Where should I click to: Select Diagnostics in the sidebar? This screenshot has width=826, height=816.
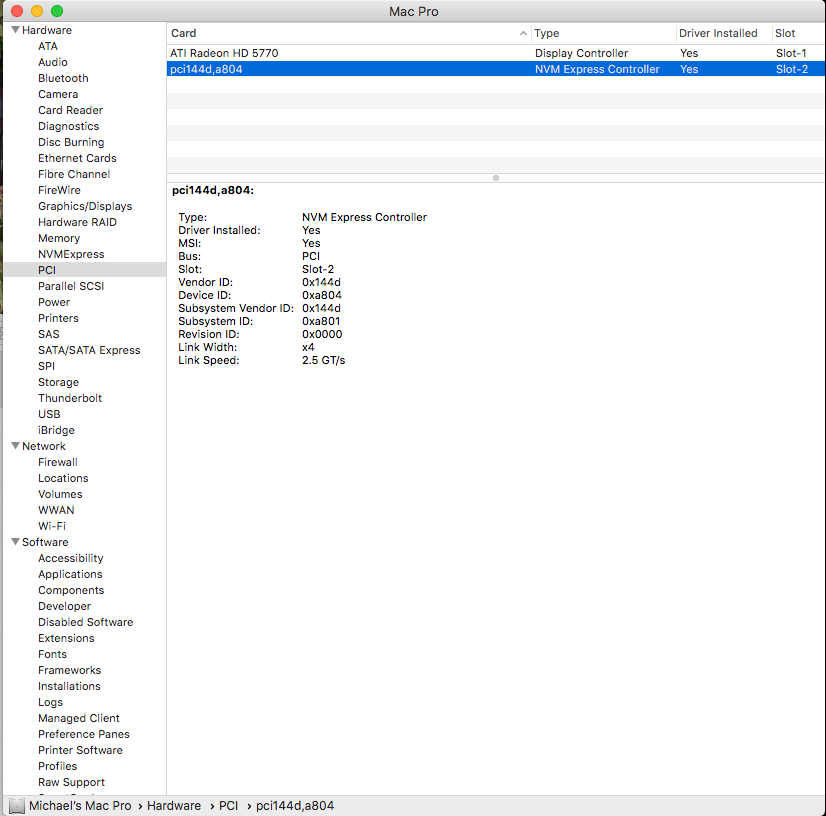(68, 126)
